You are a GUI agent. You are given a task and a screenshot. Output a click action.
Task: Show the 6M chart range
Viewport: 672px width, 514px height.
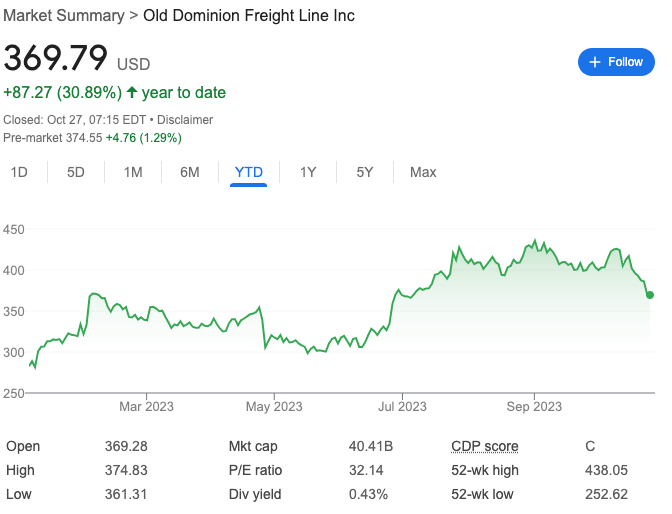pyautogui.click(x=190, y=172)
